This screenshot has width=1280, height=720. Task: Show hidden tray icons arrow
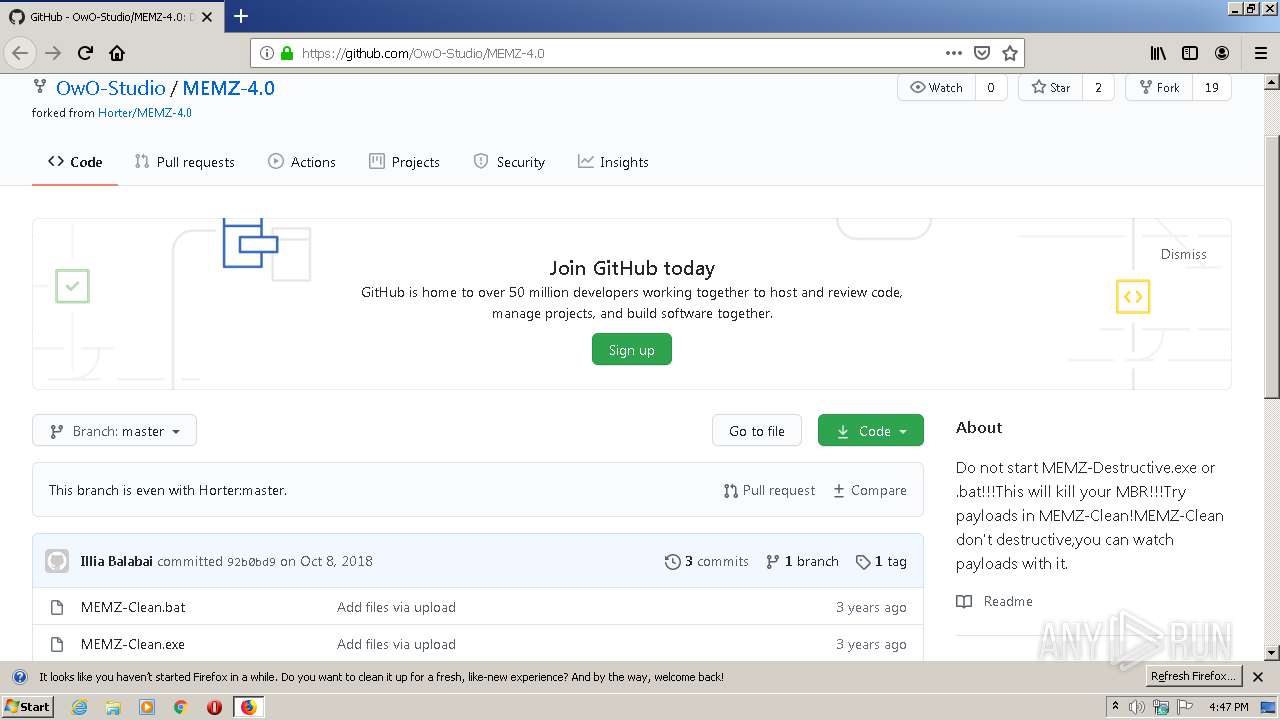[x=1115, y=707]
